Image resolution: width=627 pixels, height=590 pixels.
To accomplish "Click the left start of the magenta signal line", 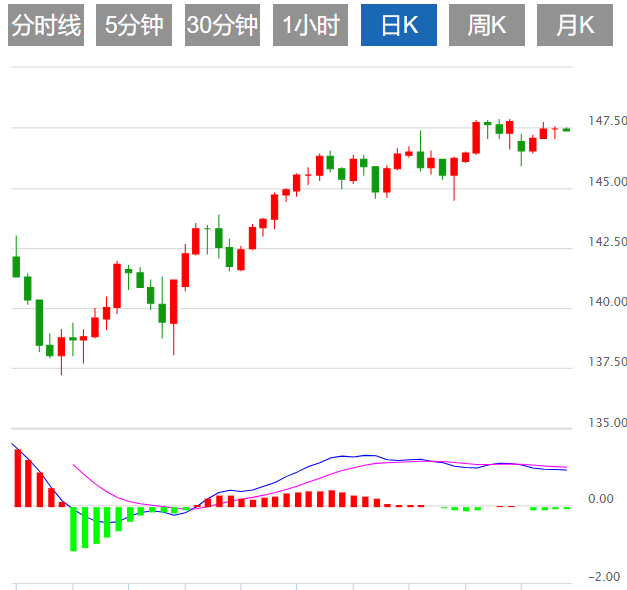I will pyautogui.click(x=74, y=465).
